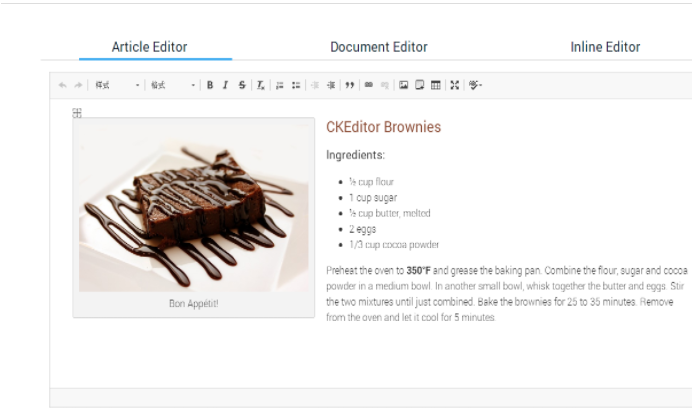Switch to the Document Editor tab
Viewport: 692px width, 410px height.
[378, 47]
